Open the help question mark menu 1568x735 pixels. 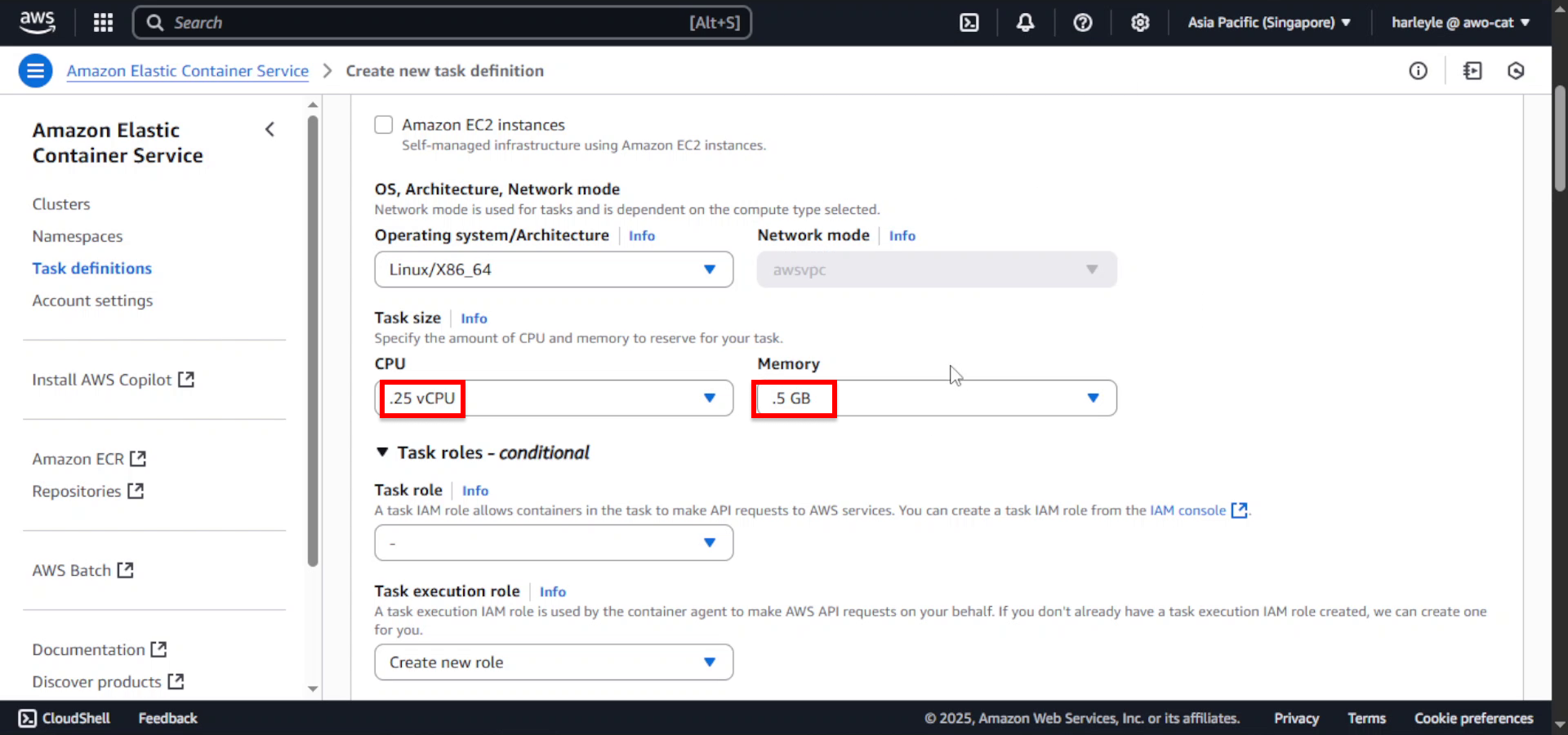(1083, 22)
